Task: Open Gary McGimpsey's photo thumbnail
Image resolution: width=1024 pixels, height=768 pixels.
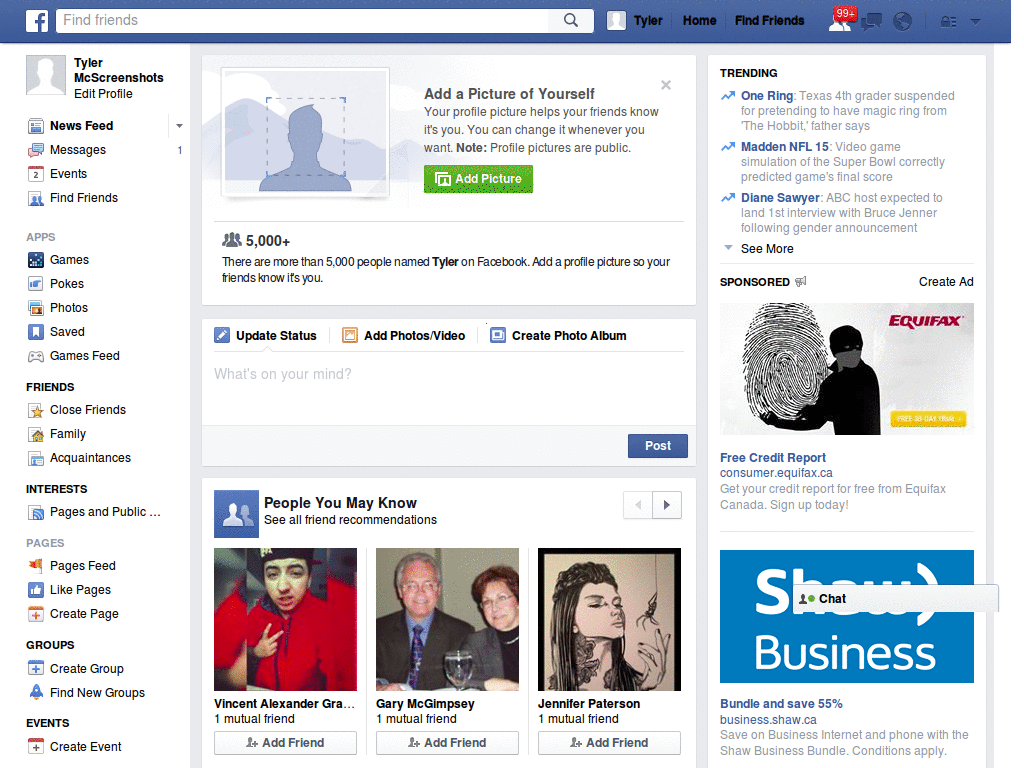Action: point(447,619)
